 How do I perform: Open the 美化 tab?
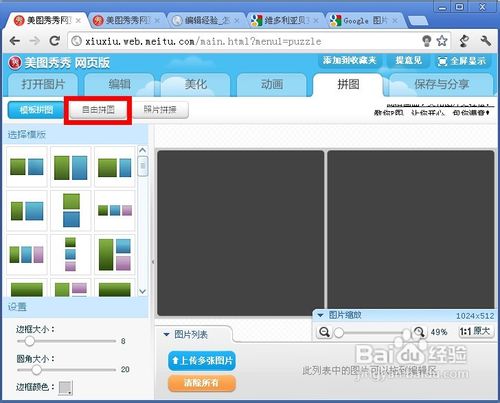click(x=196, y=85)
